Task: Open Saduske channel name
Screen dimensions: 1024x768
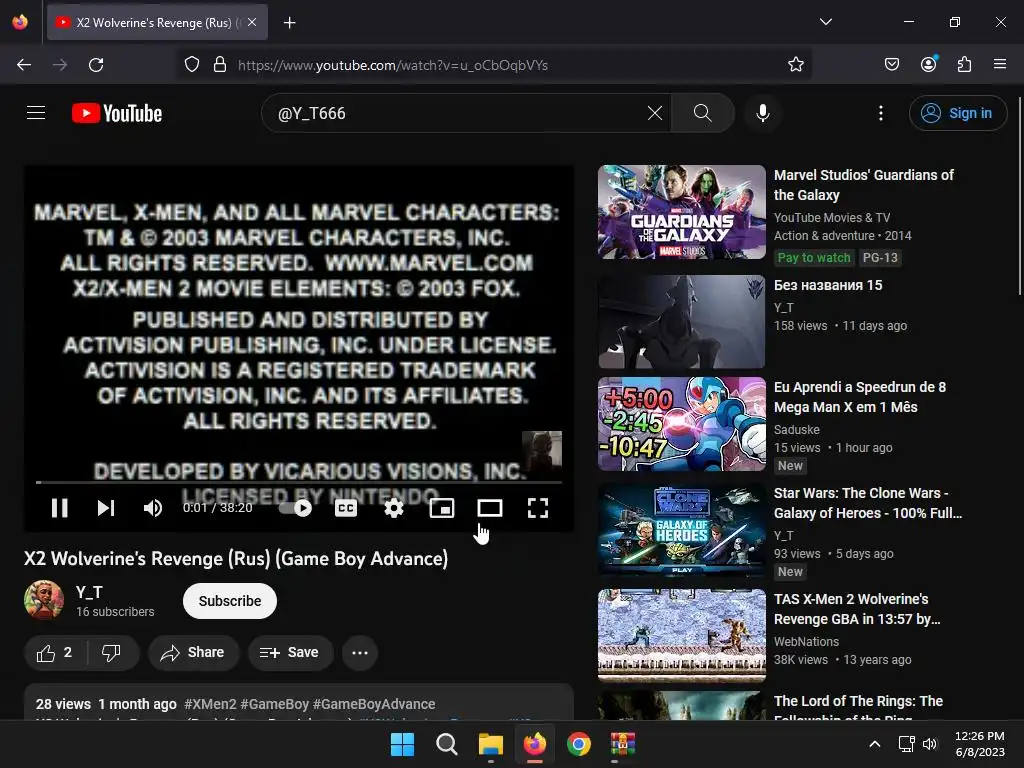Action: (x=797, y=430)
